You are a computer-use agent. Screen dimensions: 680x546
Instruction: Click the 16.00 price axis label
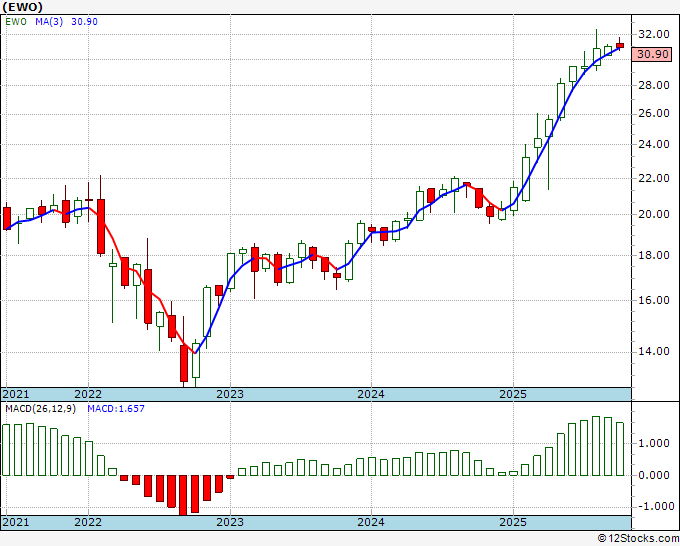pyautogui.click(x=654, y=300)
